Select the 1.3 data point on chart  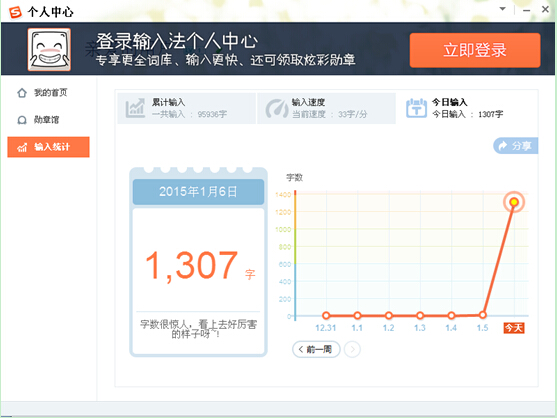[420, 315]
